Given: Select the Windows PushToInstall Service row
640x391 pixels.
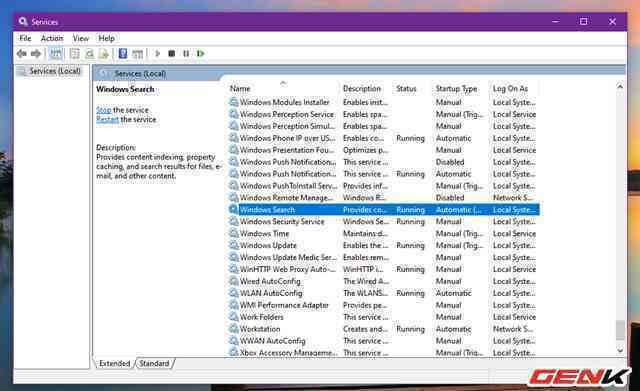Looking at the screenshot, I should tap(384, 186).
